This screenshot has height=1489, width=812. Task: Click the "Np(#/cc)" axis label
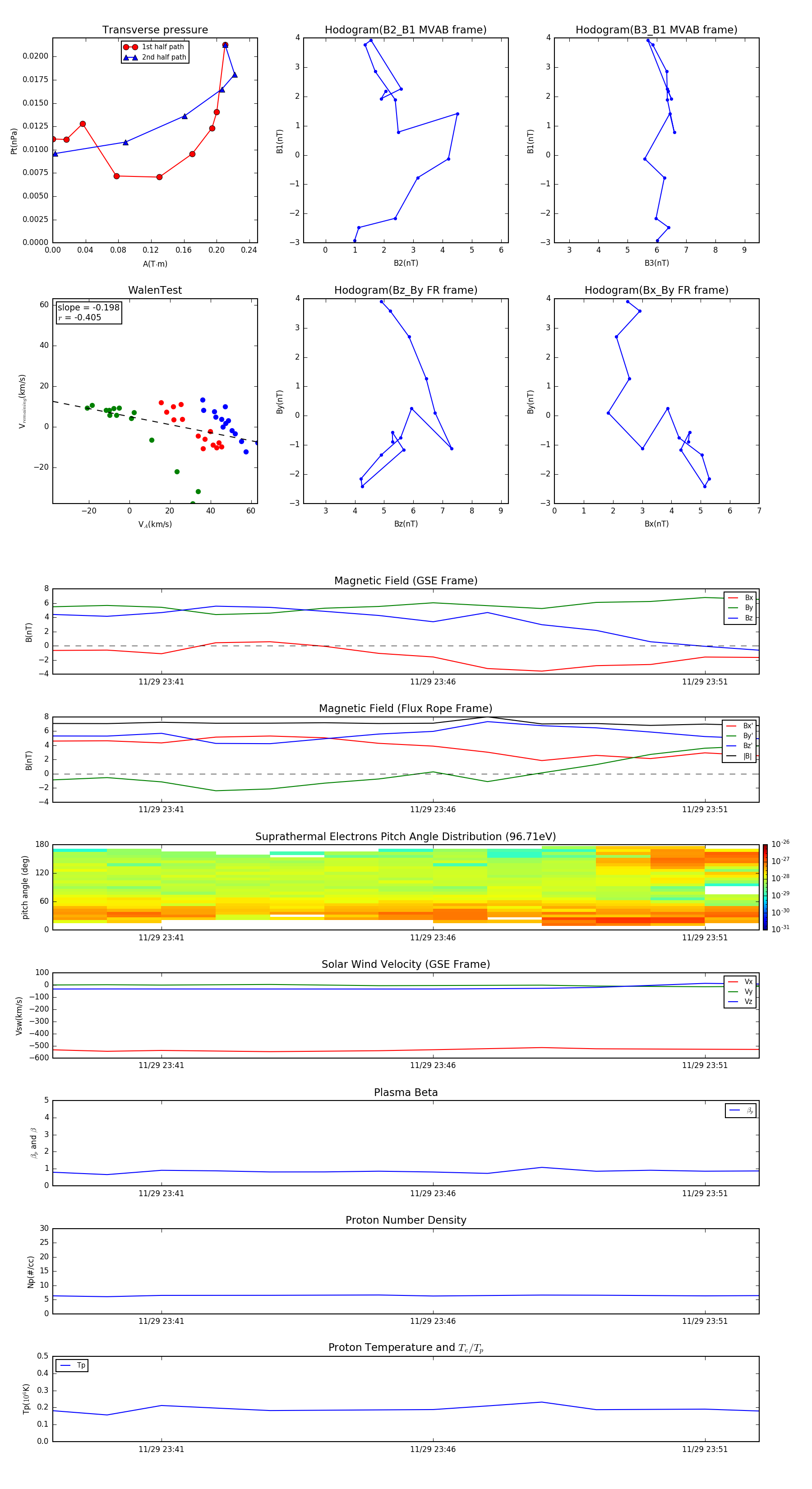[x=31, y=1271]
